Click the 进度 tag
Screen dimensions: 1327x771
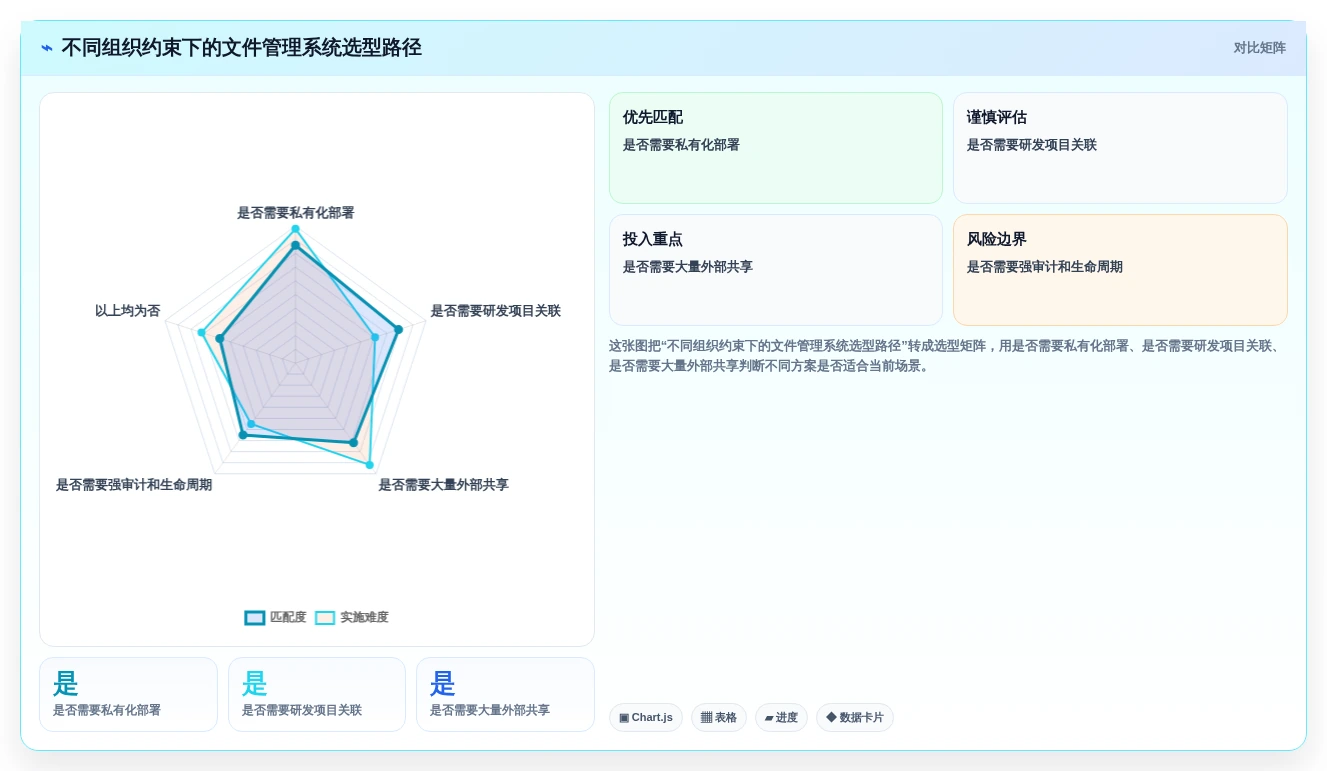click(x=781, y=718)
